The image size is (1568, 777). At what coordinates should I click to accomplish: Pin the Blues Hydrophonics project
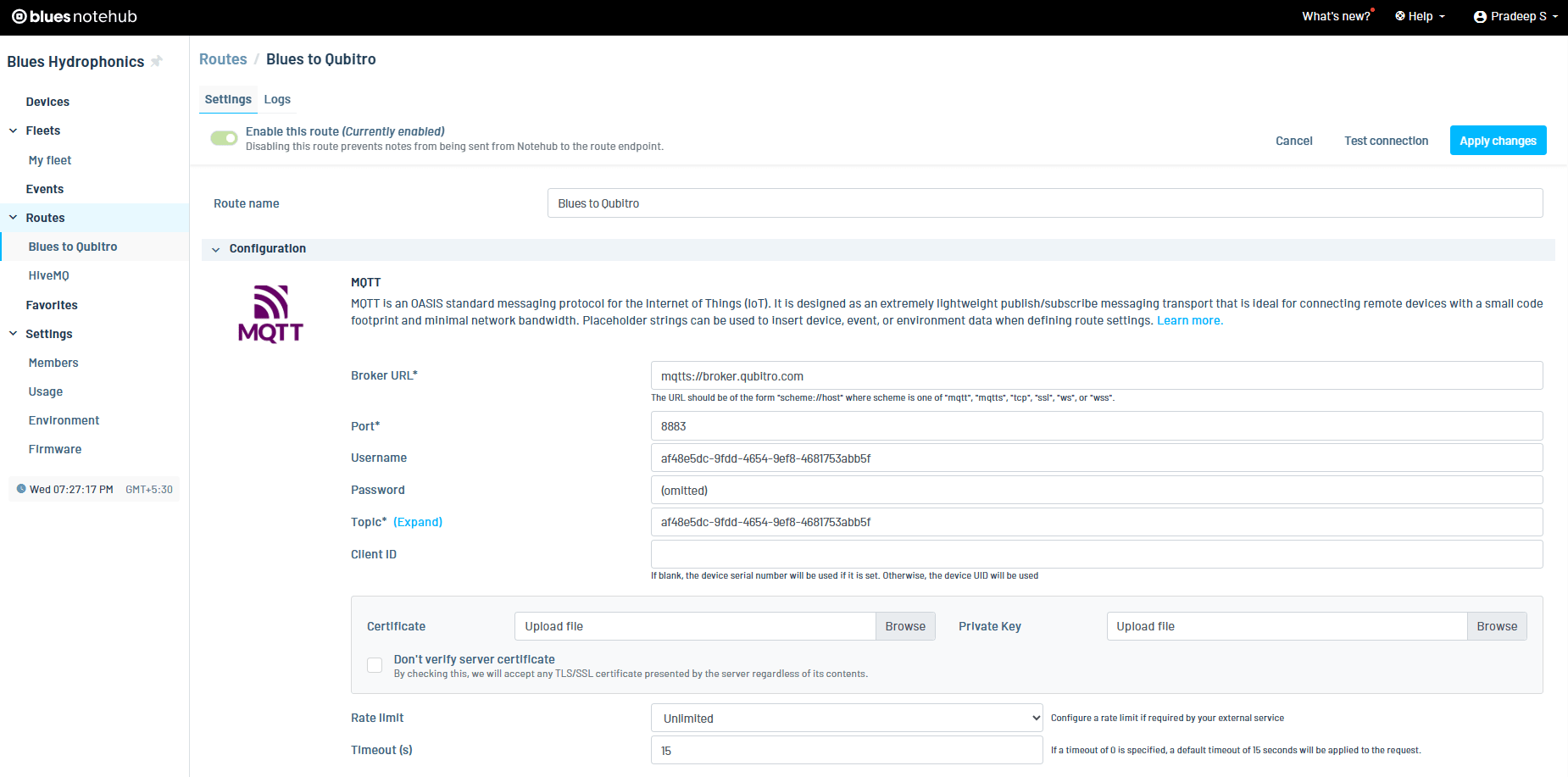pos(157,61)
